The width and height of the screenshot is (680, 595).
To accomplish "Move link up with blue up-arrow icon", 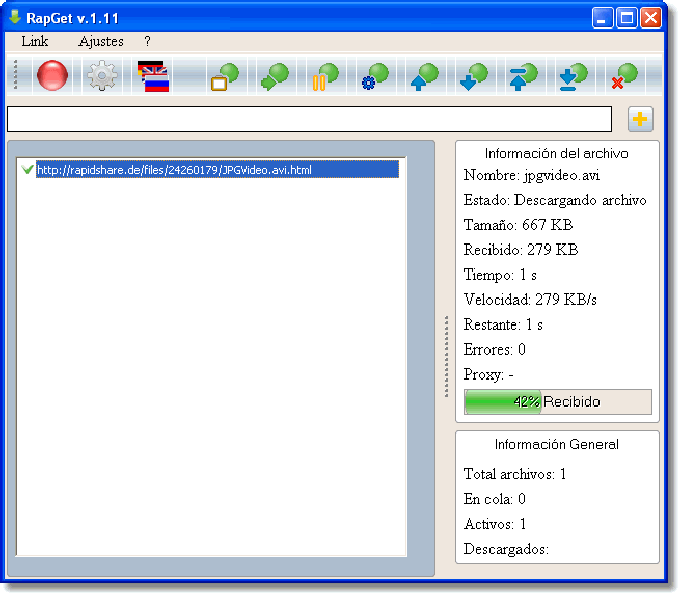I will (425, 76).
